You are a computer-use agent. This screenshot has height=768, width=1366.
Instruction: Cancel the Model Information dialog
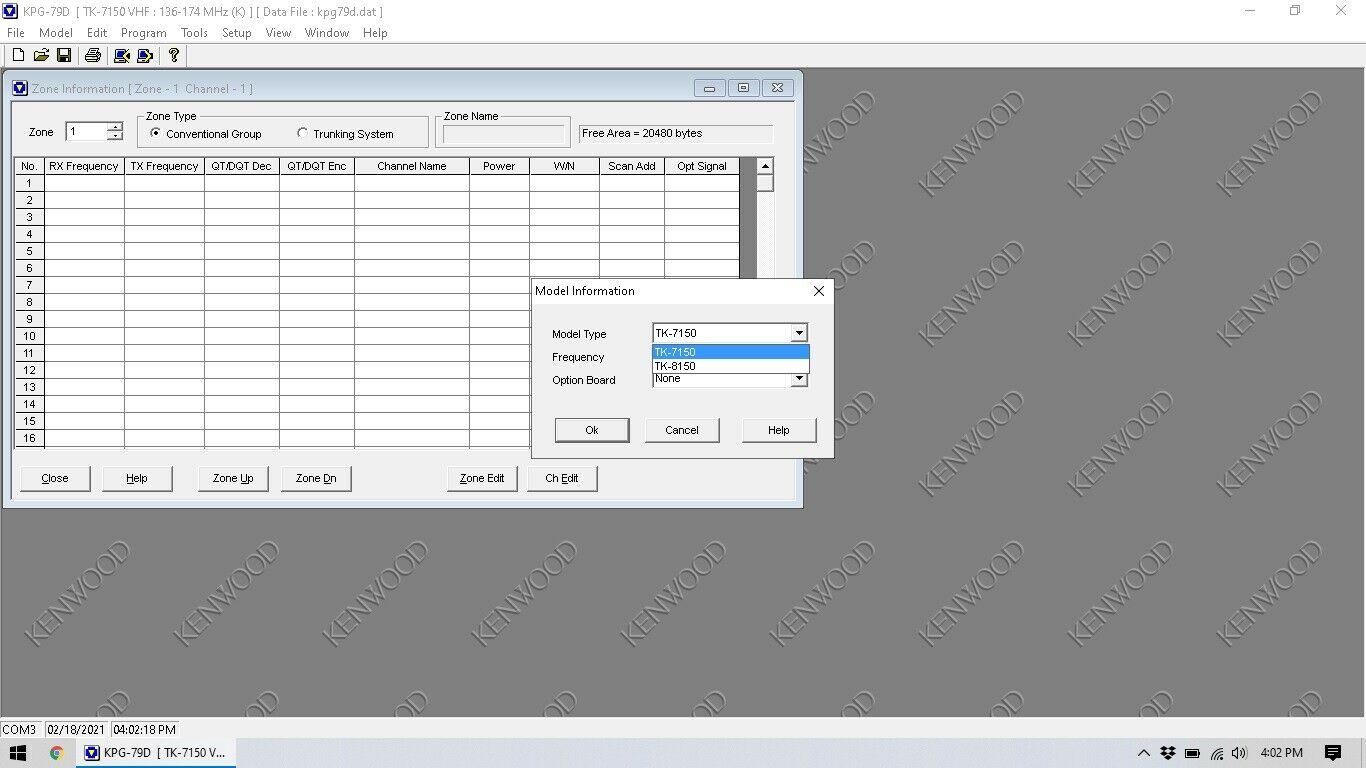click(682, 430)
